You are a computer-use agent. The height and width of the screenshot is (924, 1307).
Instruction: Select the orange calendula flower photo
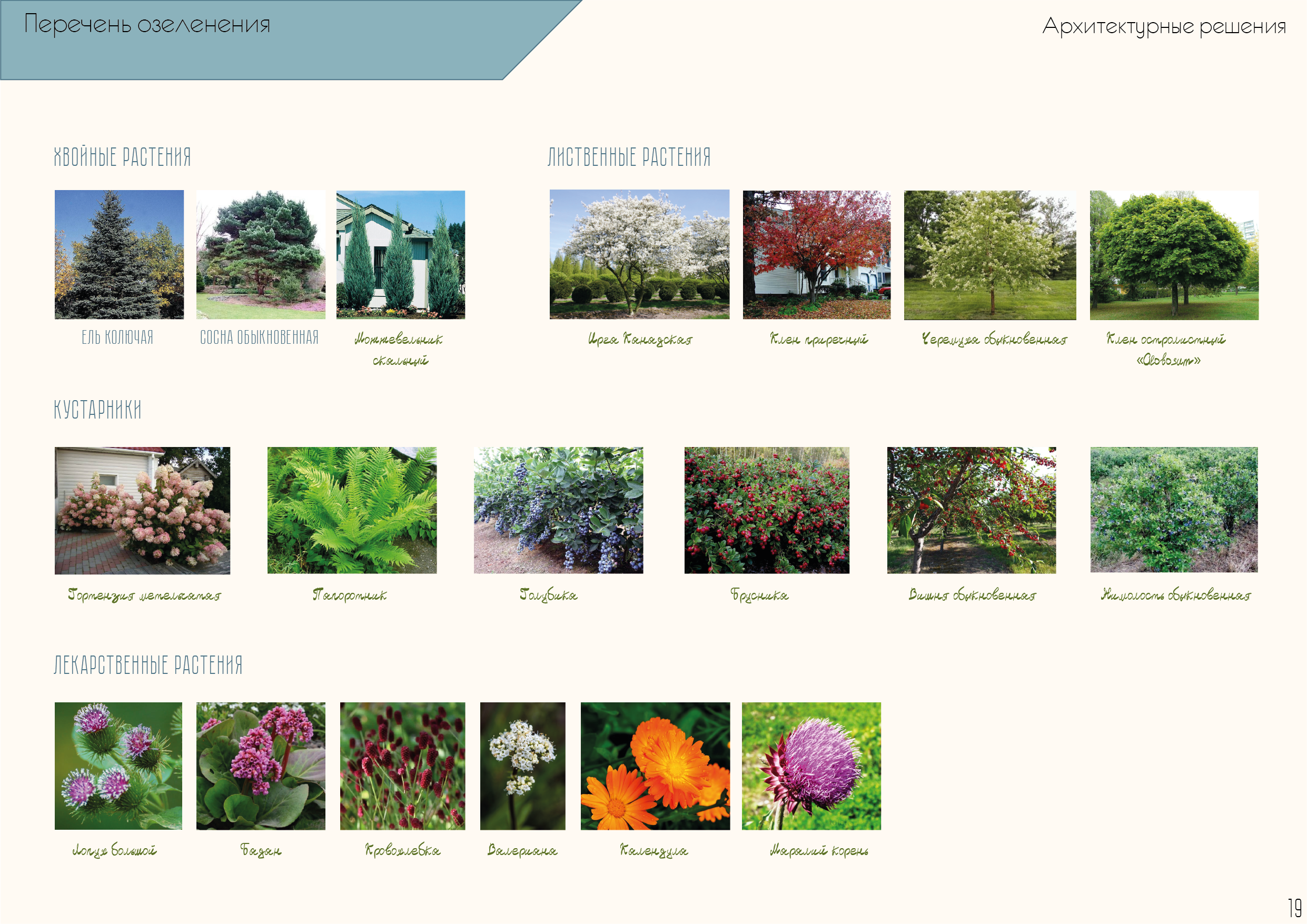coord(655,766)
